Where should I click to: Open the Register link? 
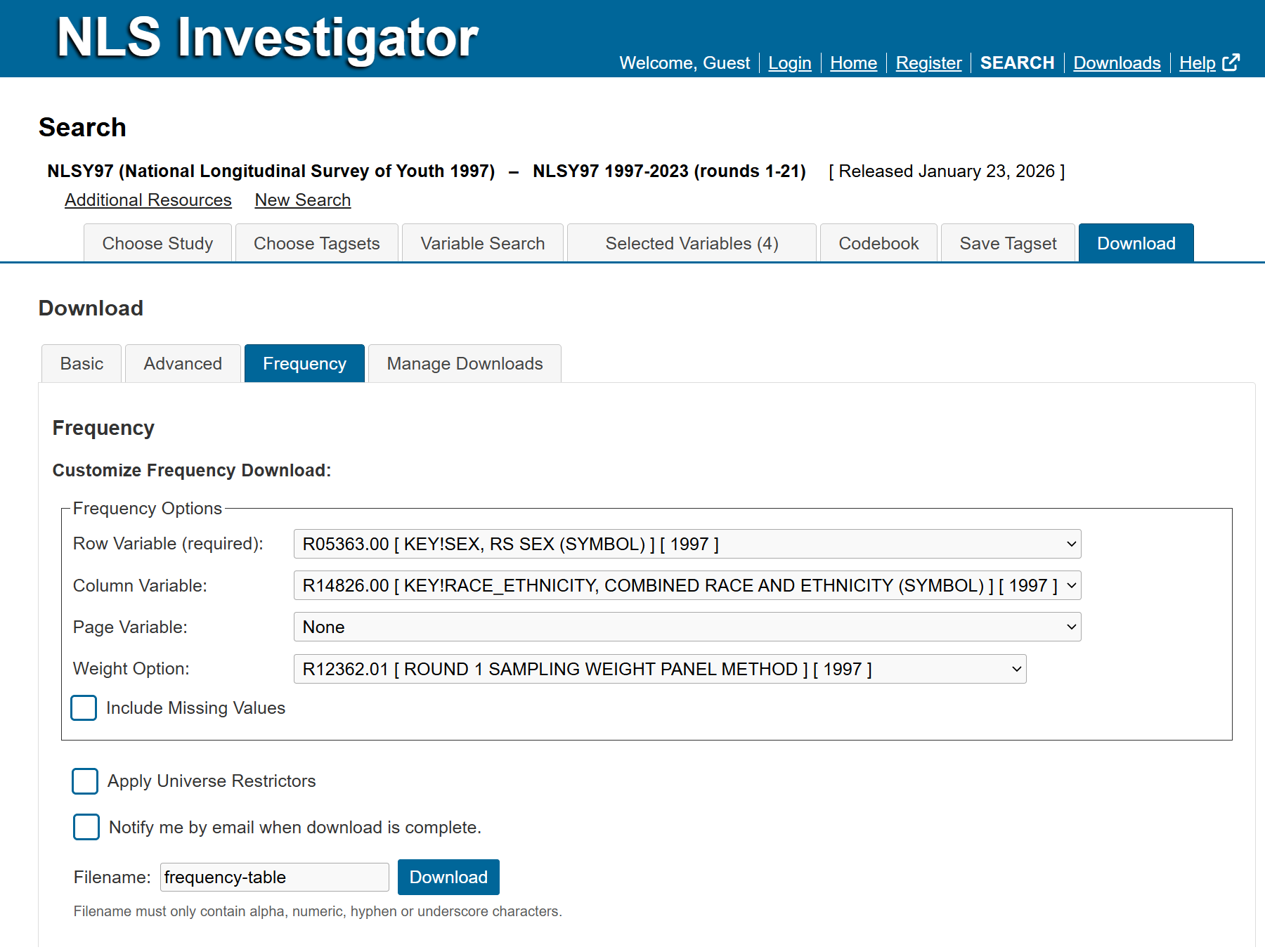tap(928, 63)
